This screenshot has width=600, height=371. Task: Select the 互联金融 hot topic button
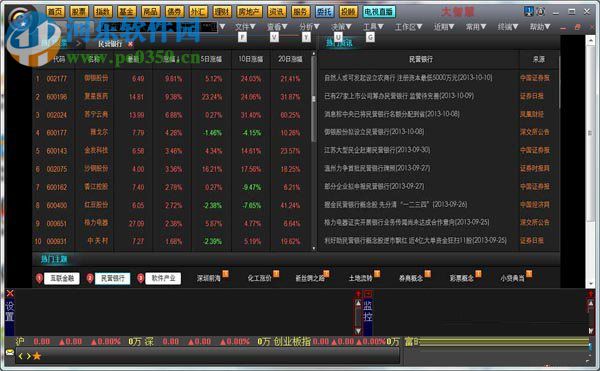coord(62,278)
